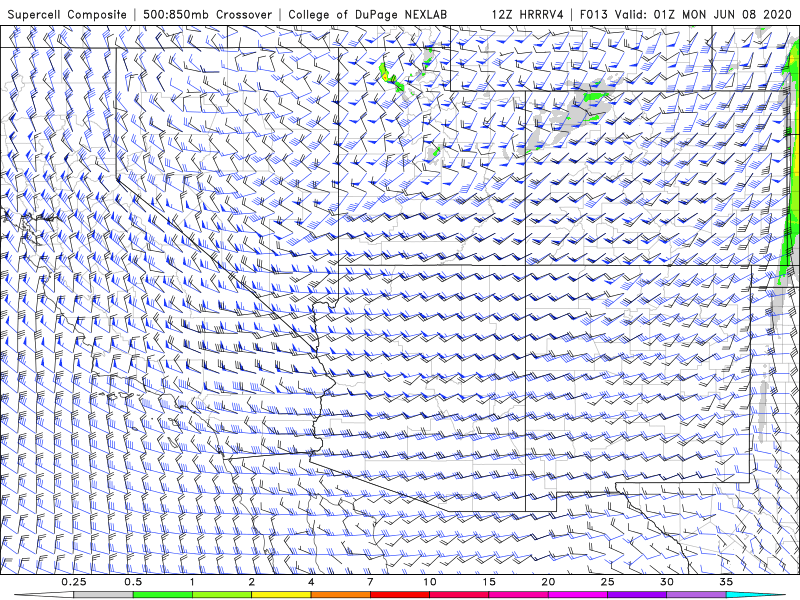Screen dimensions: 800x600
Task: Click the legend value 20
Action: (548, 582)
